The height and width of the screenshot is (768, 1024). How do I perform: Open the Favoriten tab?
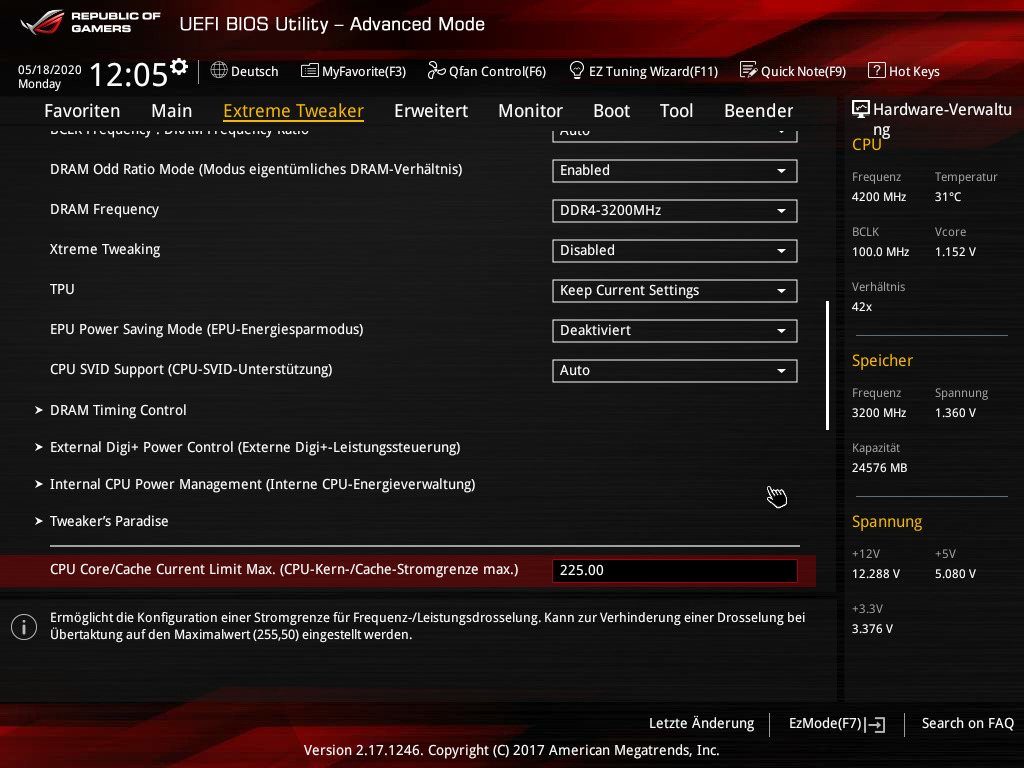tap(82, 111)
